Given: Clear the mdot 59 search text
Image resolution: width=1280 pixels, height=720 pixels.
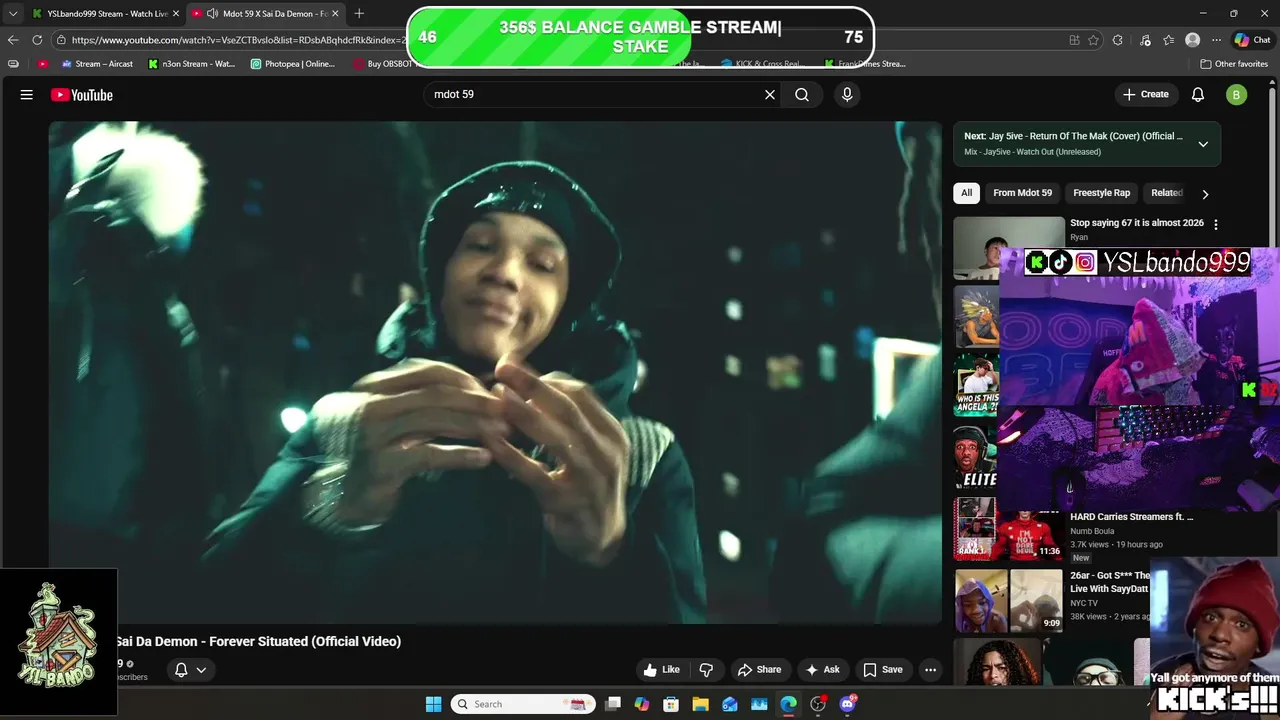Looking at the screenshot, I should pyautogui.click(x=770, y=95).
